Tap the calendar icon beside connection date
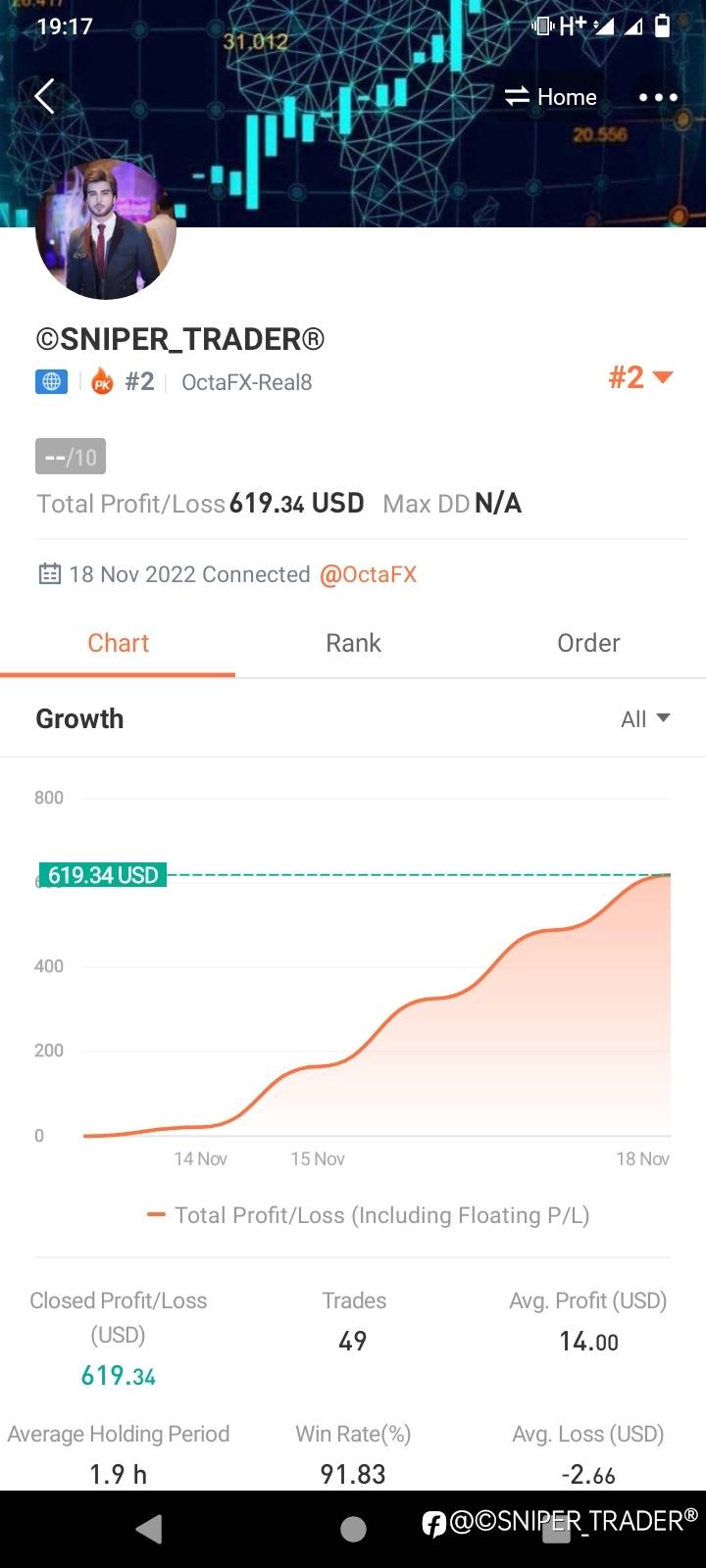The width and height of the screenshot is (706, 1568). click(x=49, y=574)
